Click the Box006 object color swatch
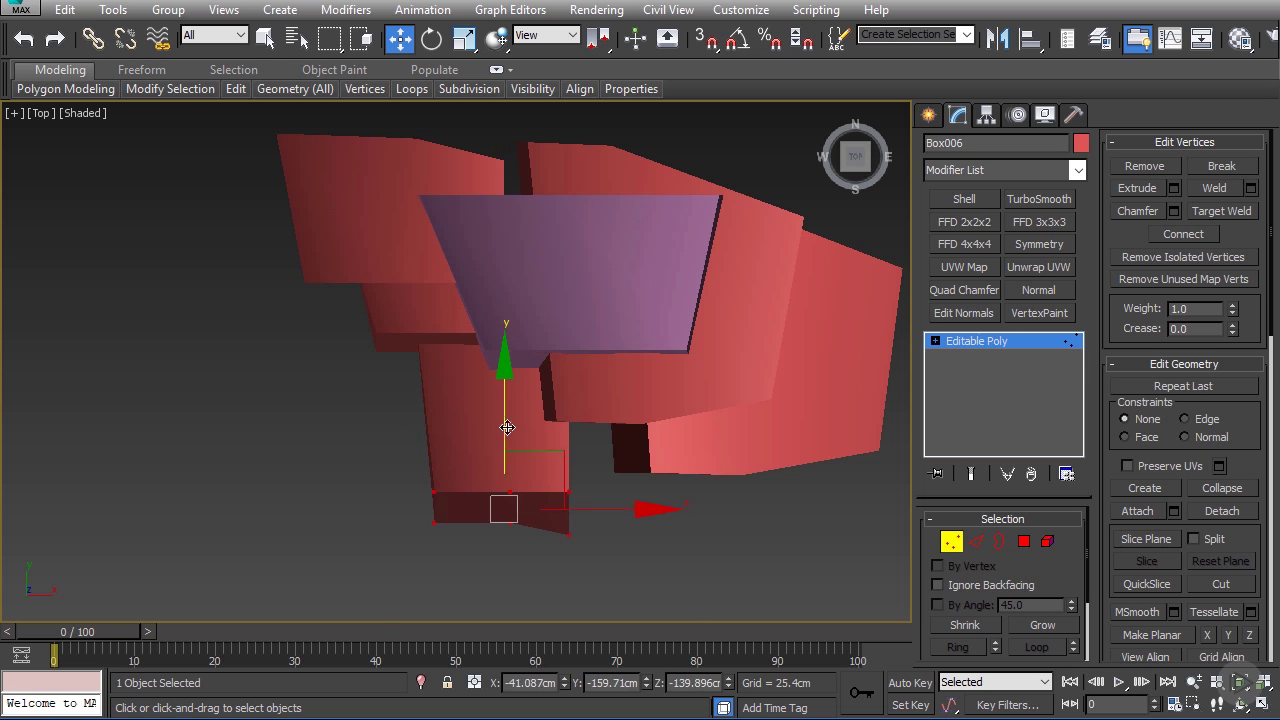The height and width of the screenshot is (720, 1280). (x=1081, y=143)
